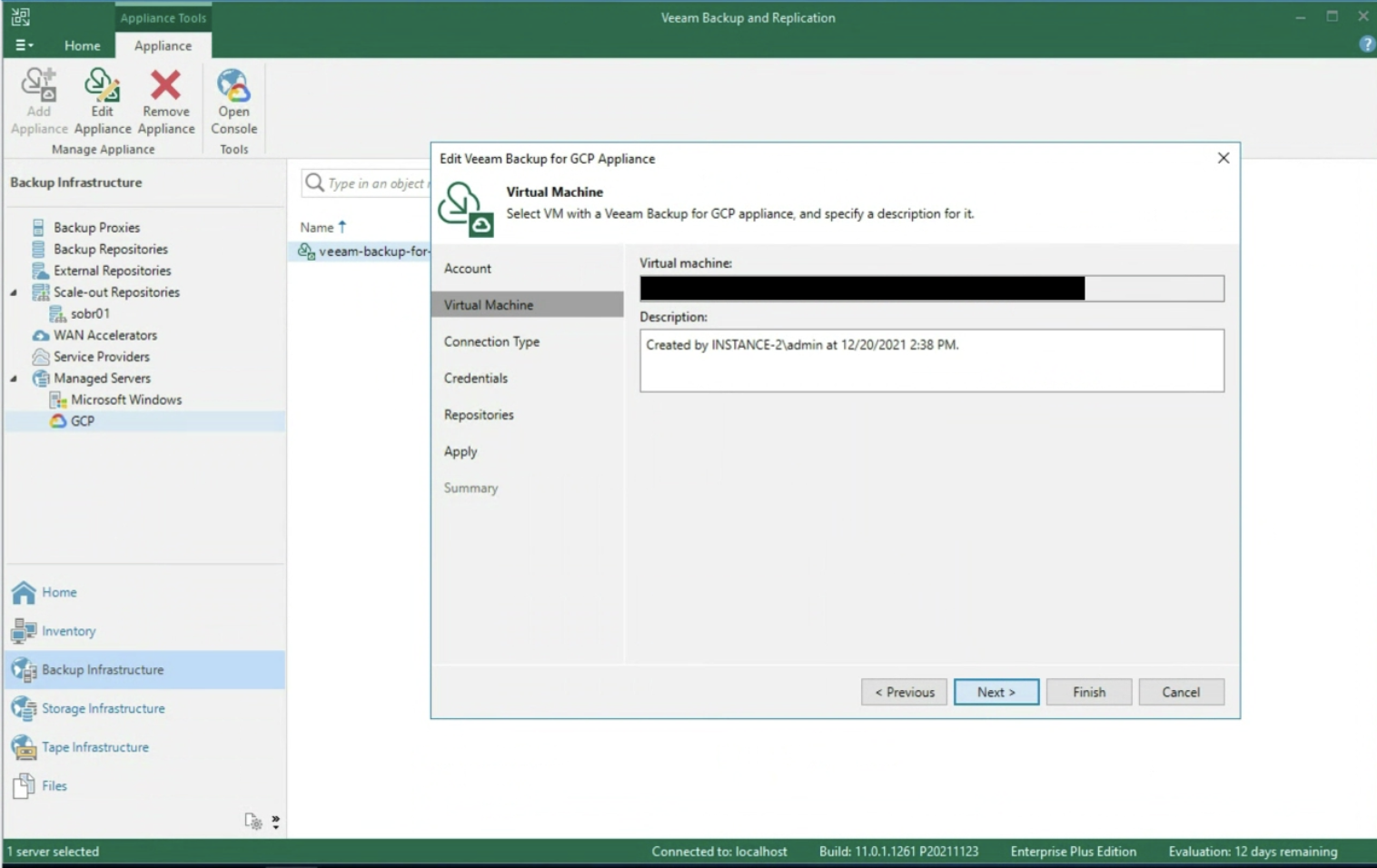Click the Files navigation icon
Screen dimensions: 1377x868
(24, 786)
